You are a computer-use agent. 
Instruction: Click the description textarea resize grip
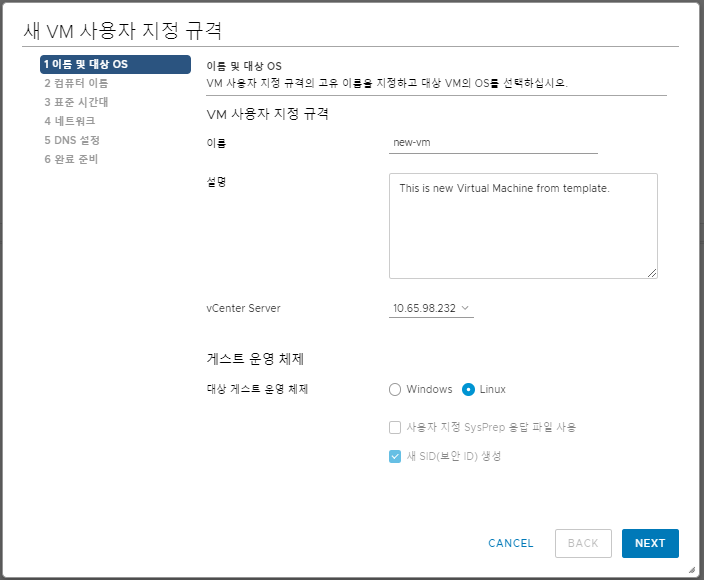(x=652, y=273)
